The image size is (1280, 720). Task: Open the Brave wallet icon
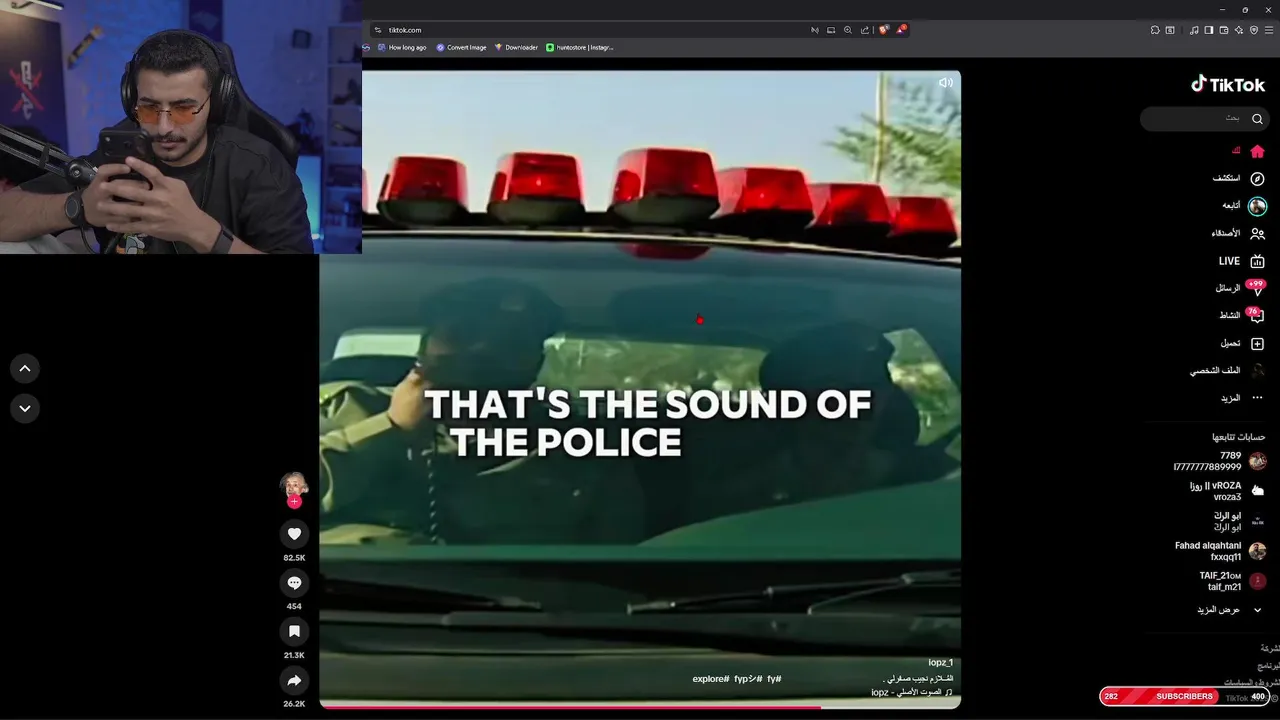pos(1224,30)
